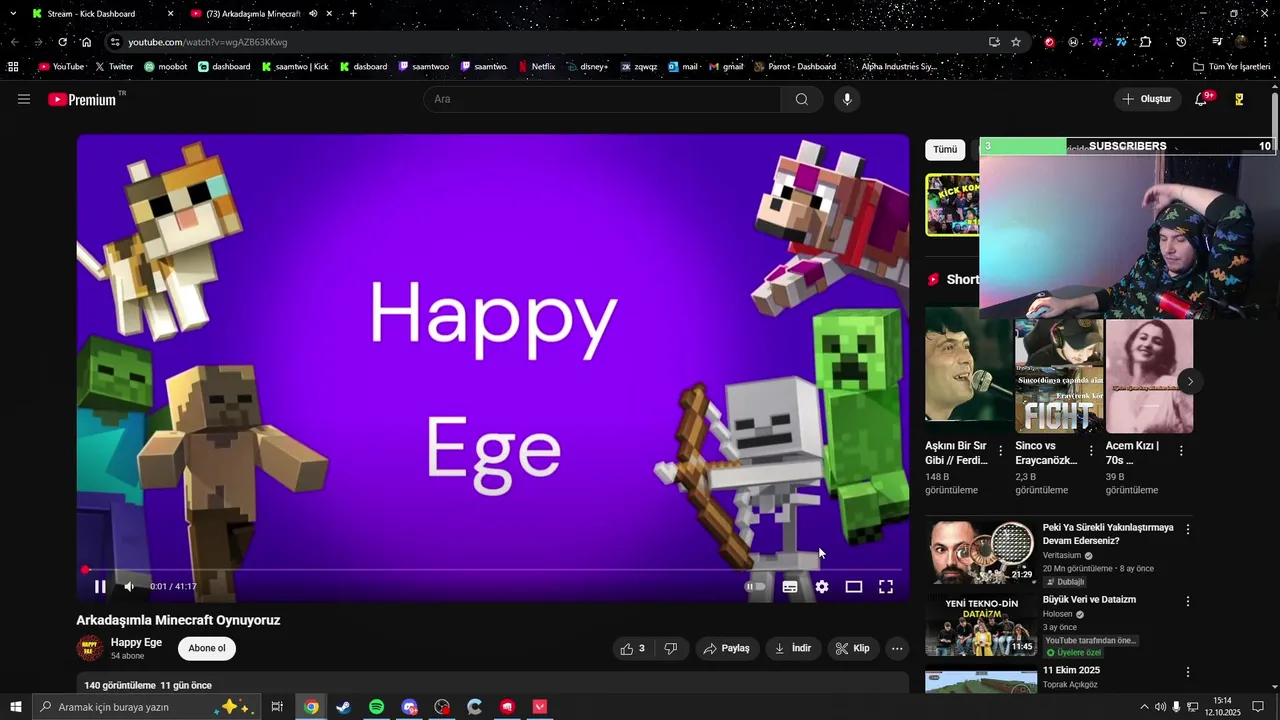The width and height of the screenshot is (1280, 720).
Task: Pause the video
Action: 100,586
